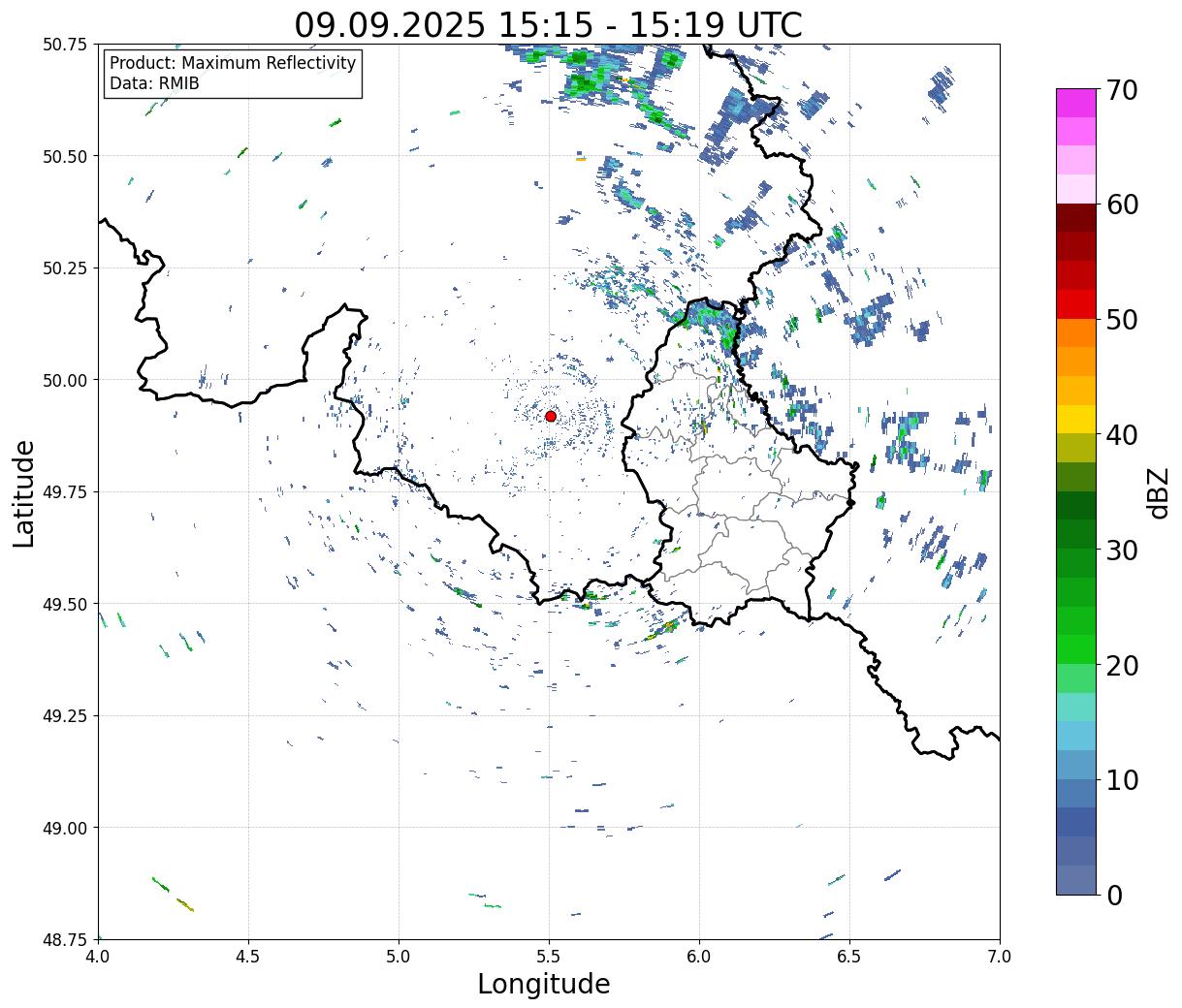Click the orange swatch just below 50 dBZ

tap(1076, 332)
